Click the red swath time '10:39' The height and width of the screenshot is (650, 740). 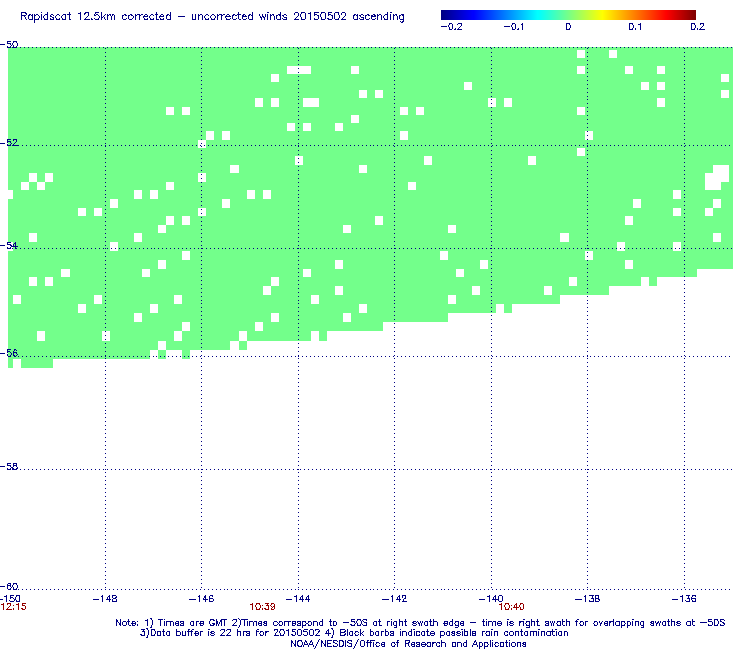point(262,607)
